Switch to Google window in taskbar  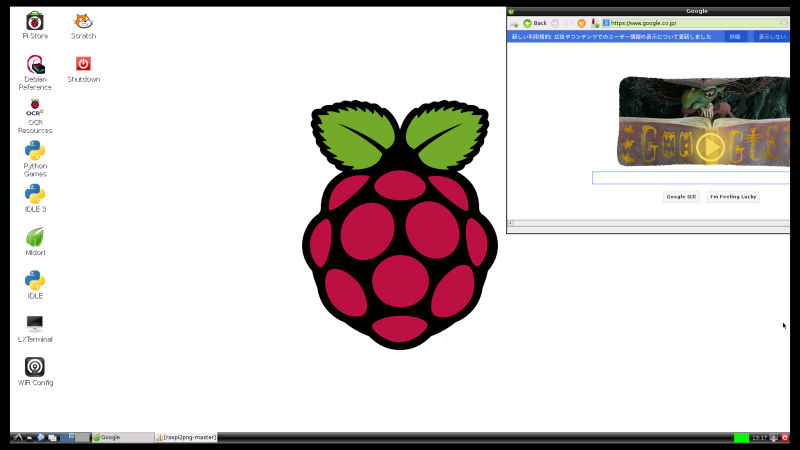122,437
